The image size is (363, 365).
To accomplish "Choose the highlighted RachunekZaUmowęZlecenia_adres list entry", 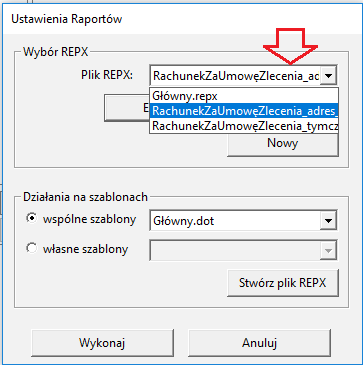I will click(x=244, y=111).
